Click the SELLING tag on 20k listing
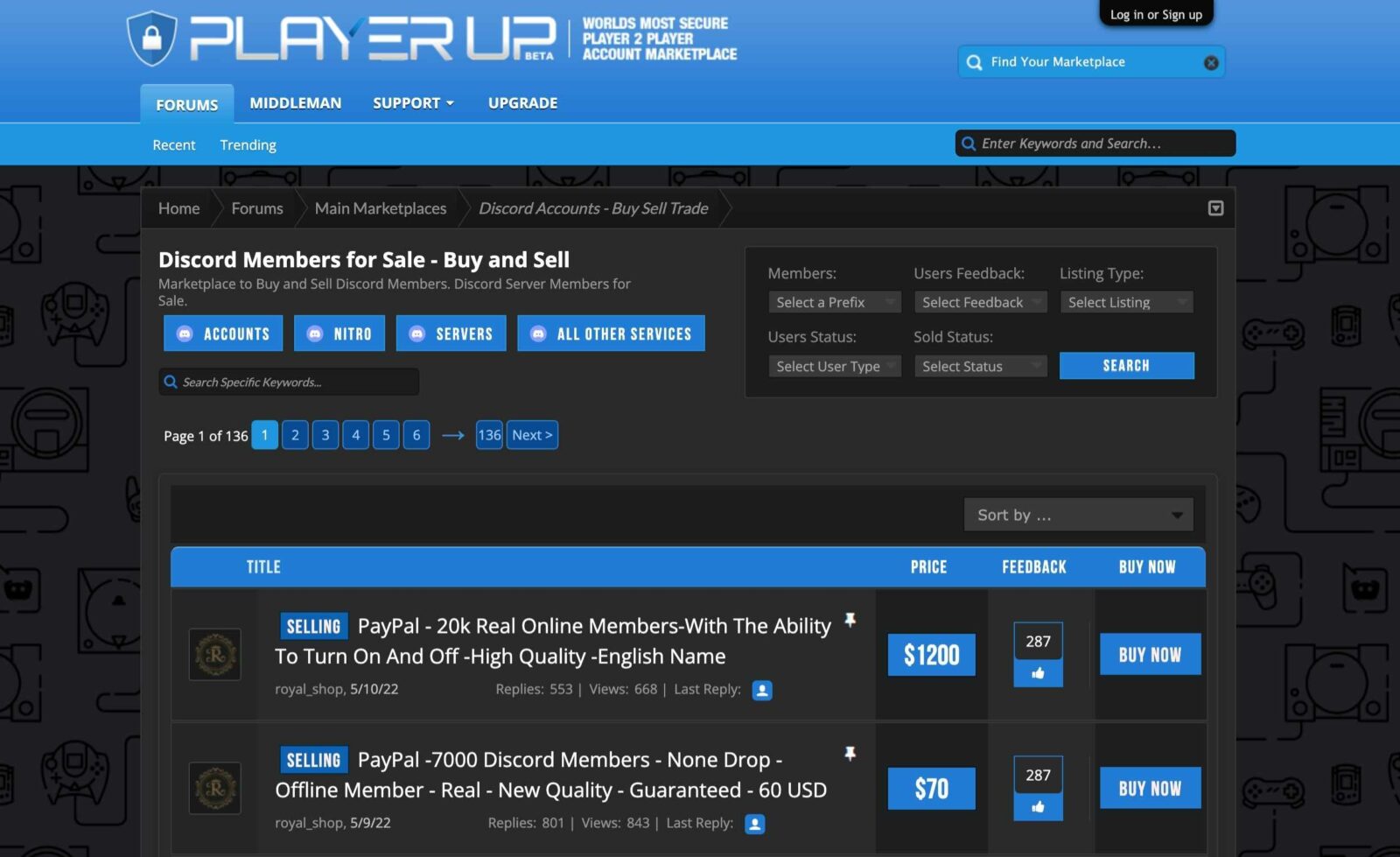This screenshot has height=857, width=1400. (x=313, y=626)
